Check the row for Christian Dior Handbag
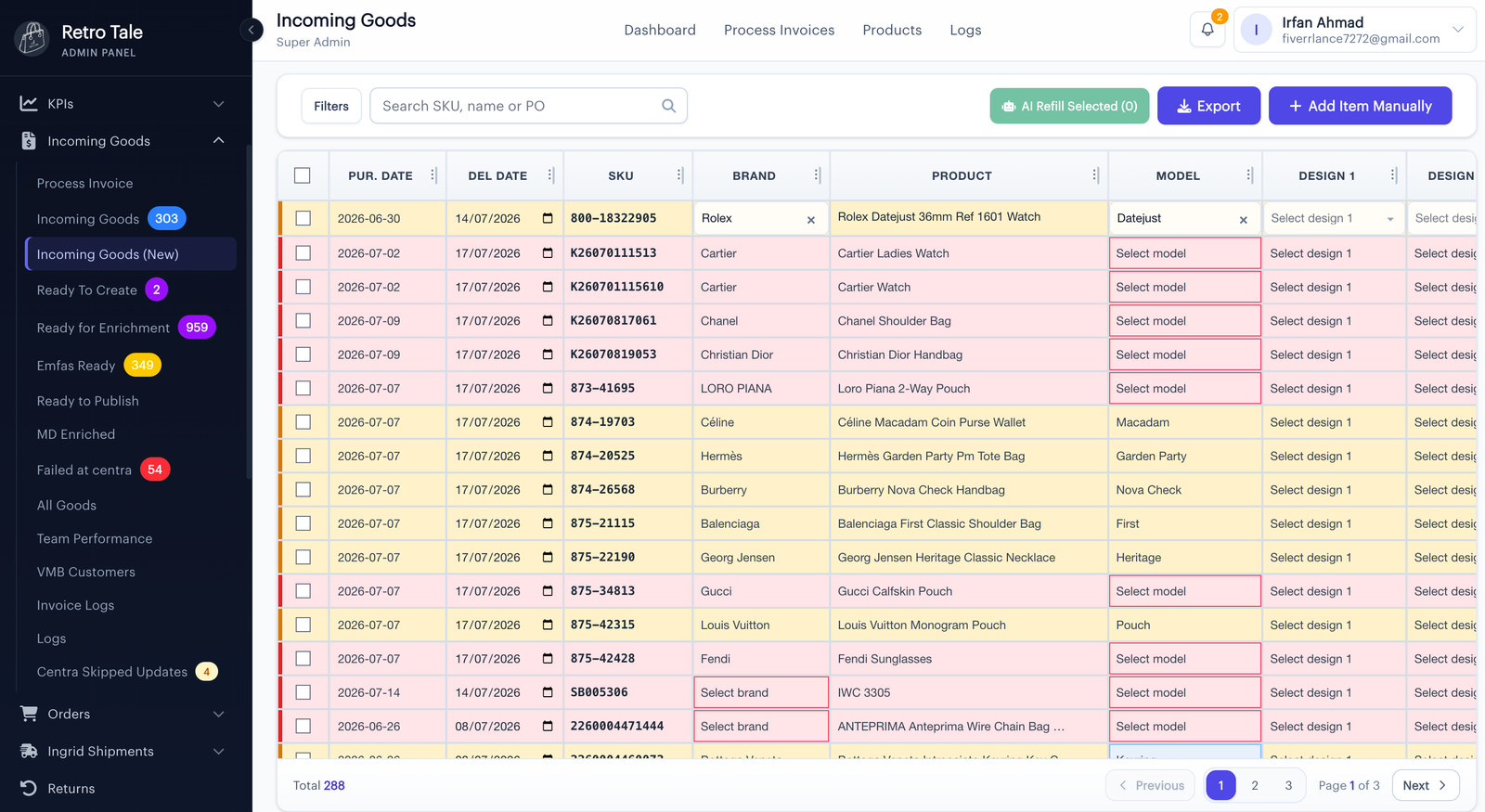 pos(303,354)
